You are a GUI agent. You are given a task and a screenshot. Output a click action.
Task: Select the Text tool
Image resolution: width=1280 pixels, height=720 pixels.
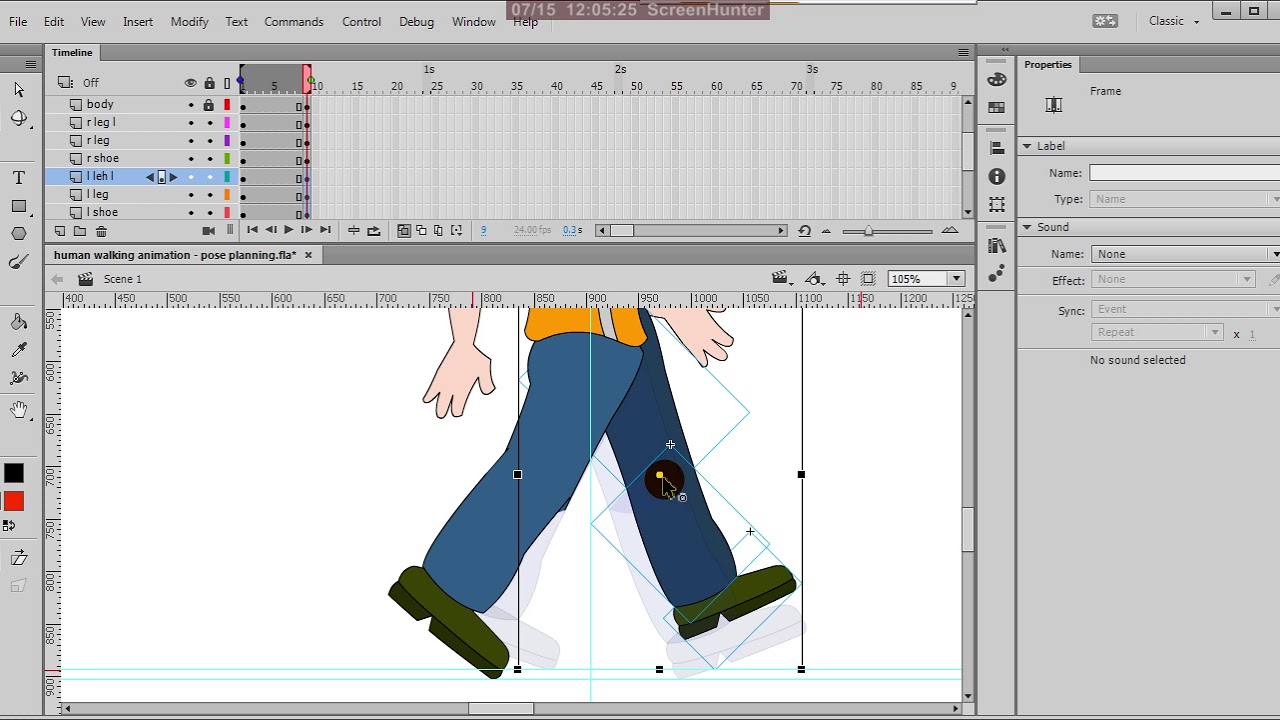(x=19, y=178)
